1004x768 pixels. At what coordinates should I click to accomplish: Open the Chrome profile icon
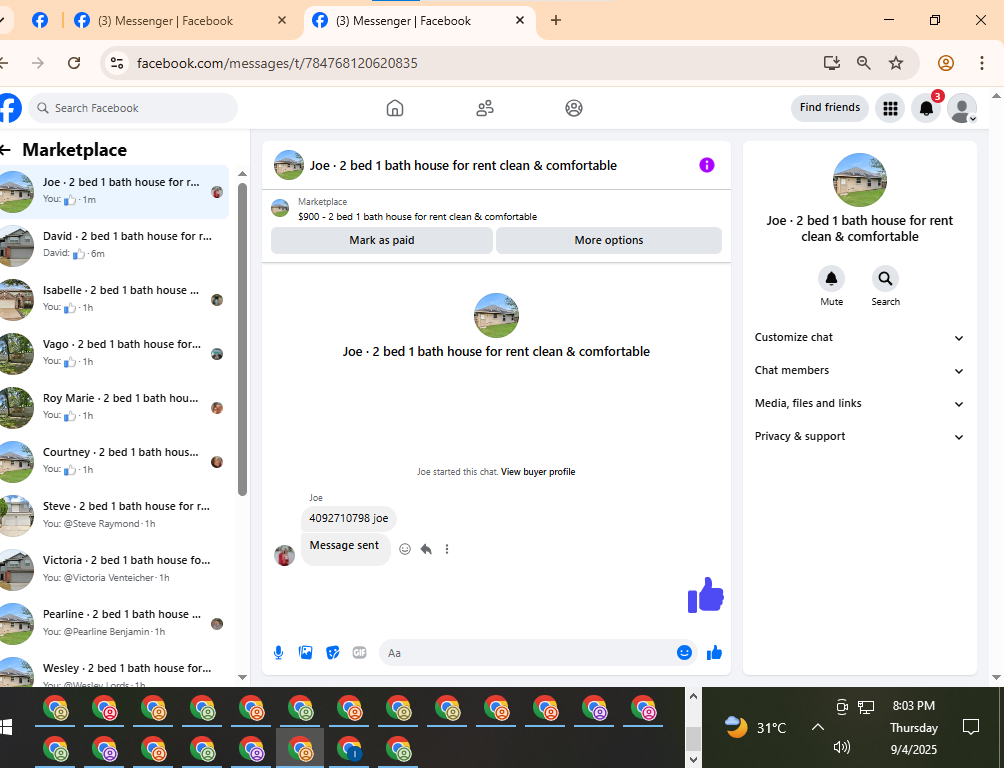tap(946, 63)
